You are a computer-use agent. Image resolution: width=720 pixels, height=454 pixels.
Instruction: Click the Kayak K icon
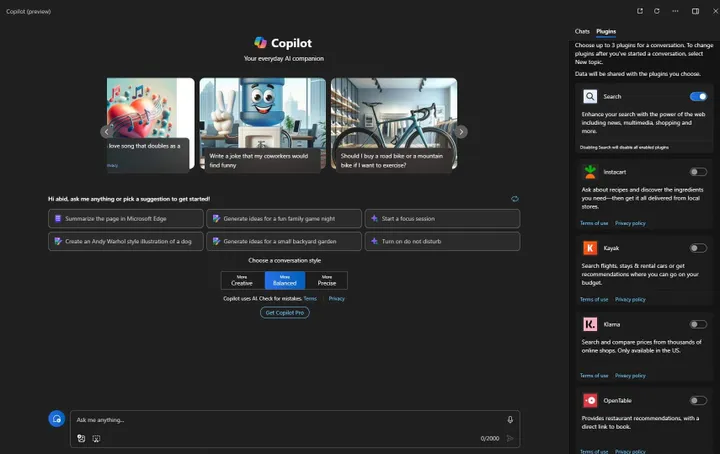[x=590, y=248]
